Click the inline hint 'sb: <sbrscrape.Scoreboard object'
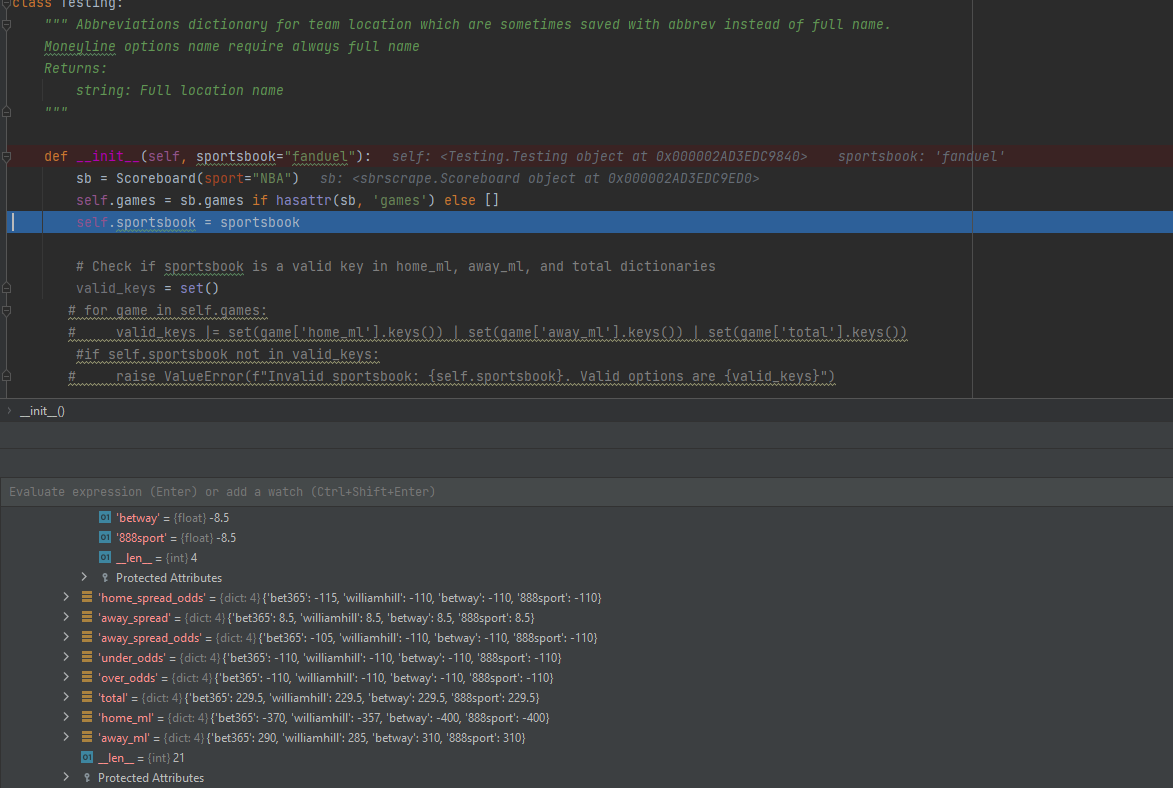The image size is (1173, 788). [x=539, y=178]
